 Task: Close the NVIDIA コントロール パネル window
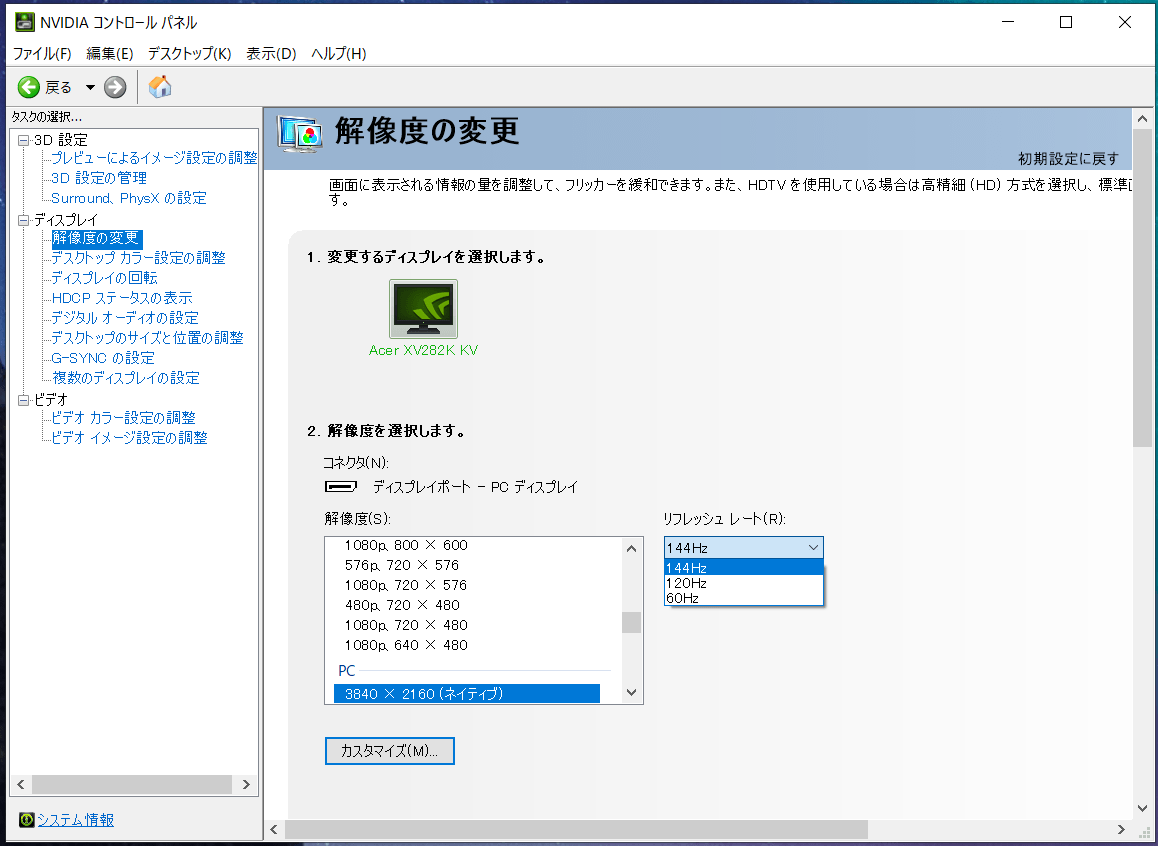1125,22
